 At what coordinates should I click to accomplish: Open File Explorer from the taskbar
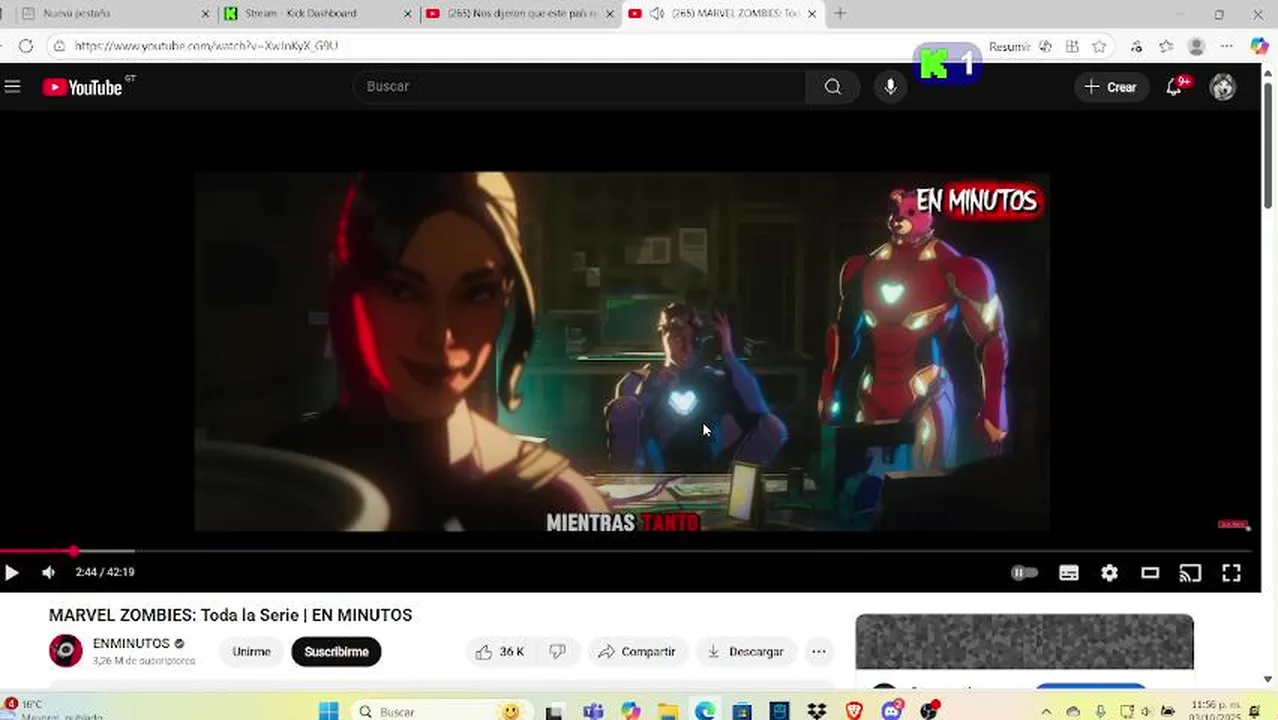[x=667, y=711]
